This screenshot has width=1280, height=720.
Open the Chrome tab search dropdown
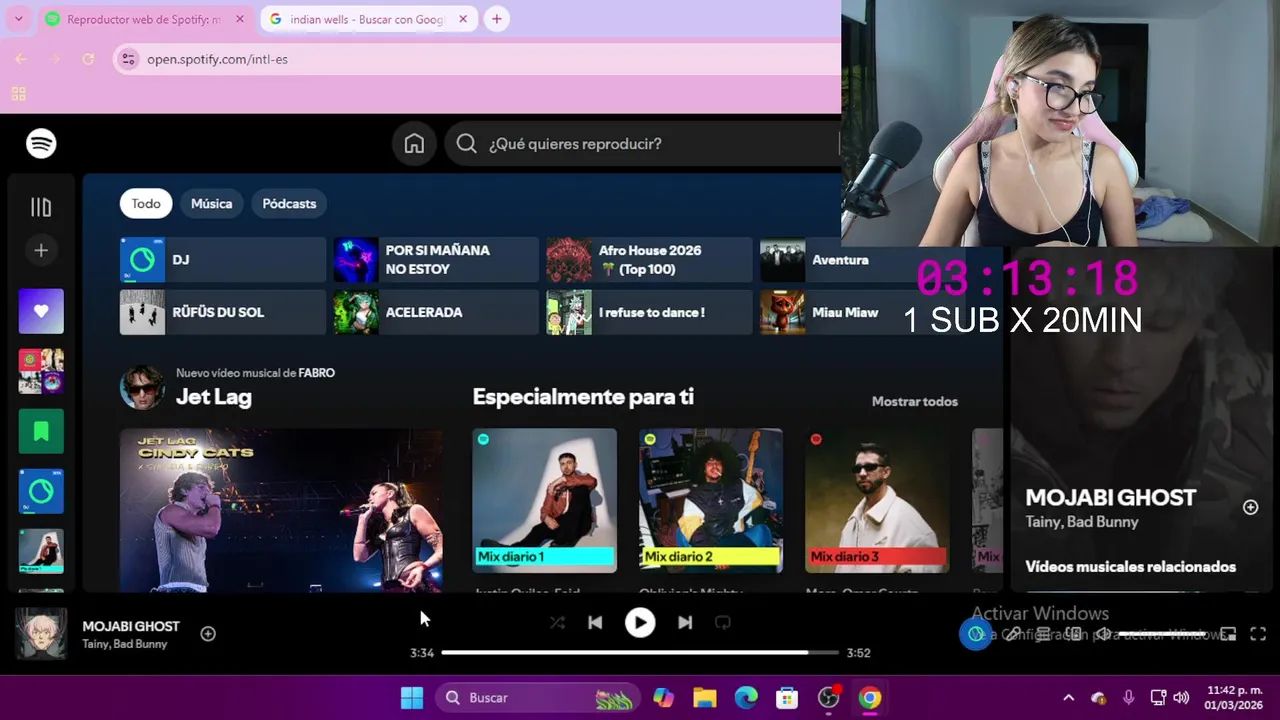click(x=18, y=19)
